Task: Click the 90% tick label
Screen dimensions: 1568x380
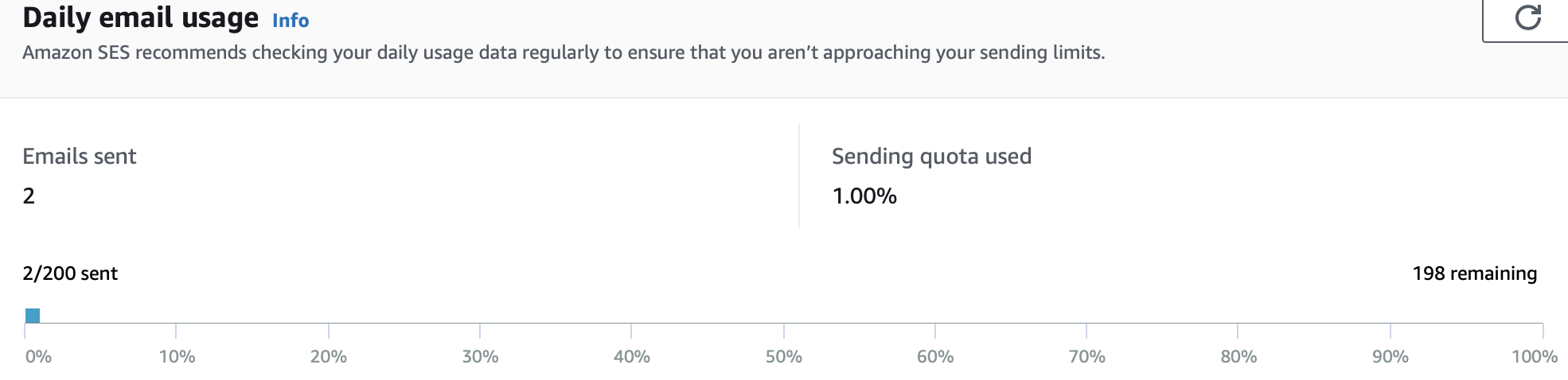Action: pos(1391,357)
